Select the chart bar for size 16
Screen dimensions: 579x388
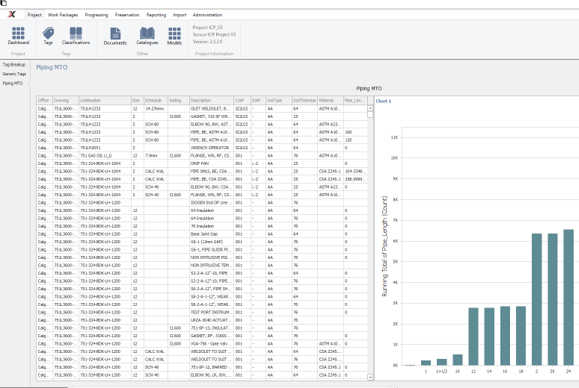click(x=505, y=336)
